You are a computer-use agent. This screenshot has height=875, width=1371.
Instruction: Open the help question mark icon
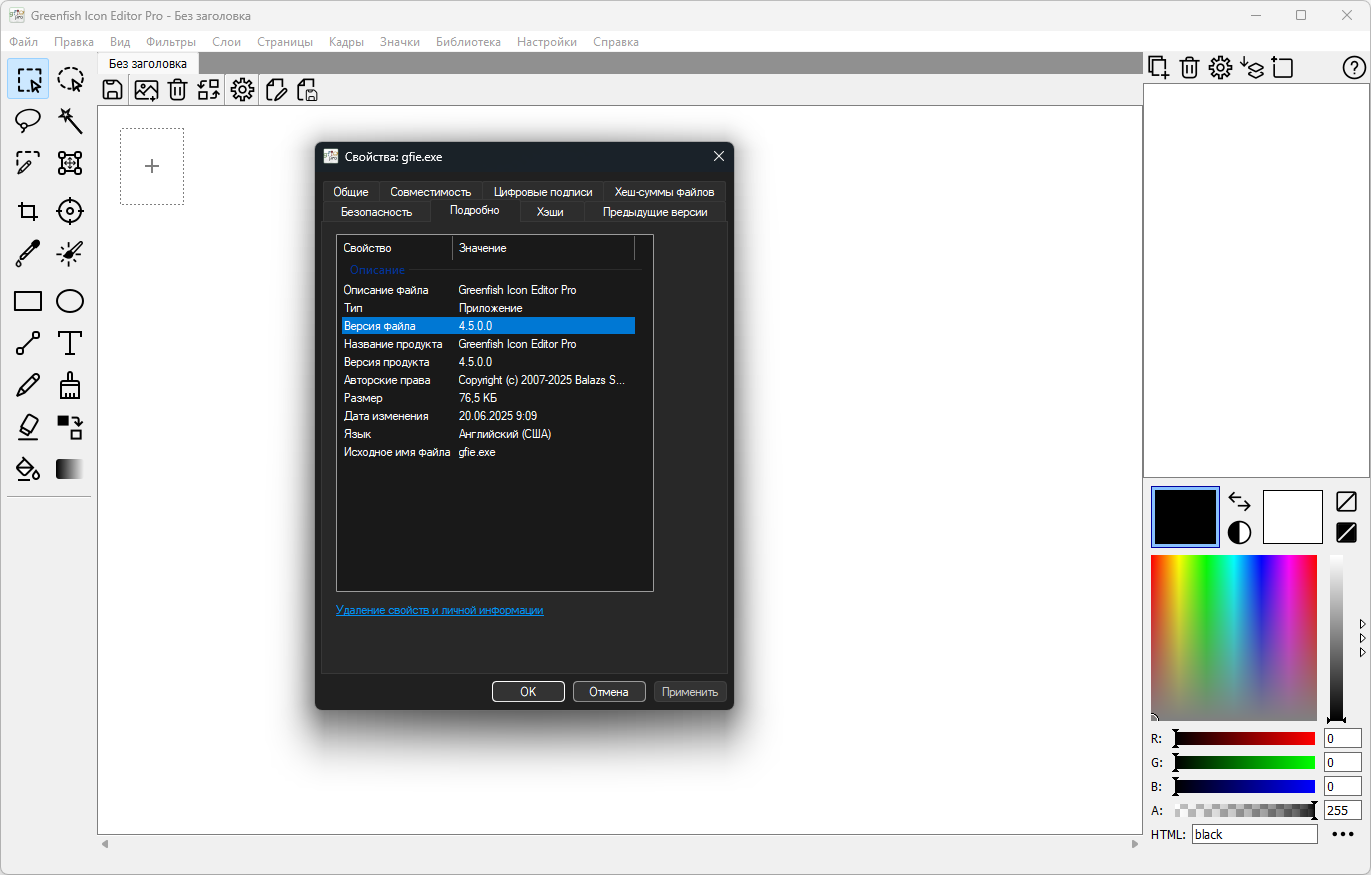1353,68
